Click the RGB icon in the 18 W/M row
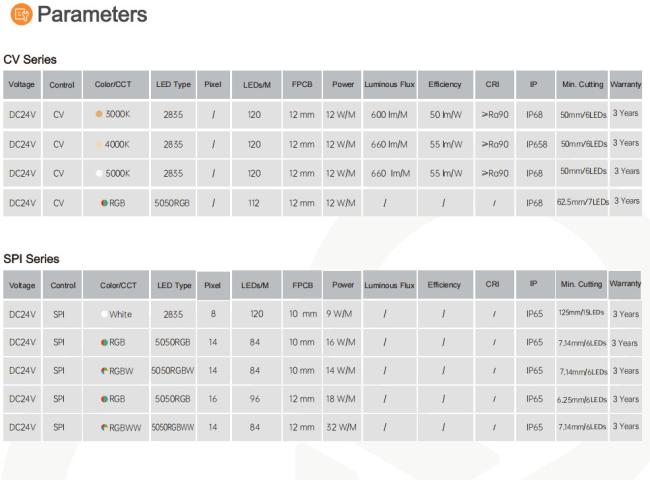Image resolution: width=650 pixels, height=480 pixels. point(104,399)
